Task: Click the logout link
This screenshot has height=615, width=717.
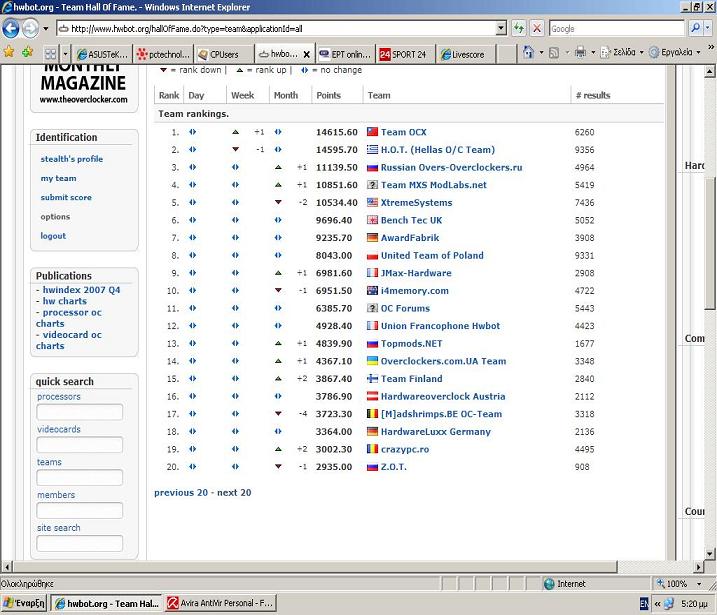Action: 53,236
